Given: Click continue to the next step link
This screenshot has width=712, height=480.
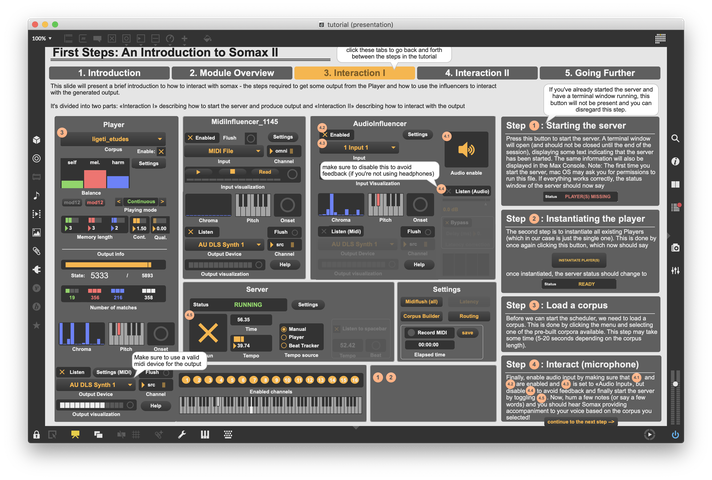Looking at the screenshot, I should (x=580, y=422).
